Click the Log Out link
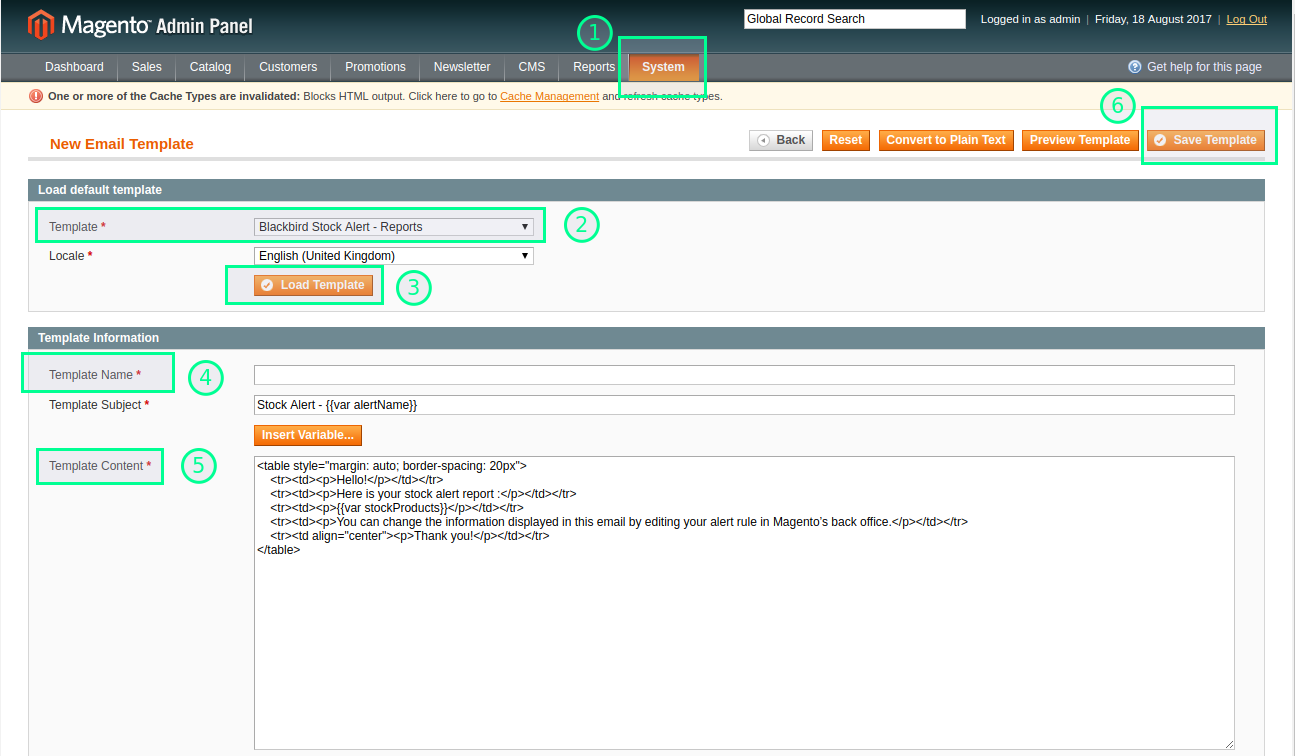1295x756 pixels. [x=1246, y=19]
